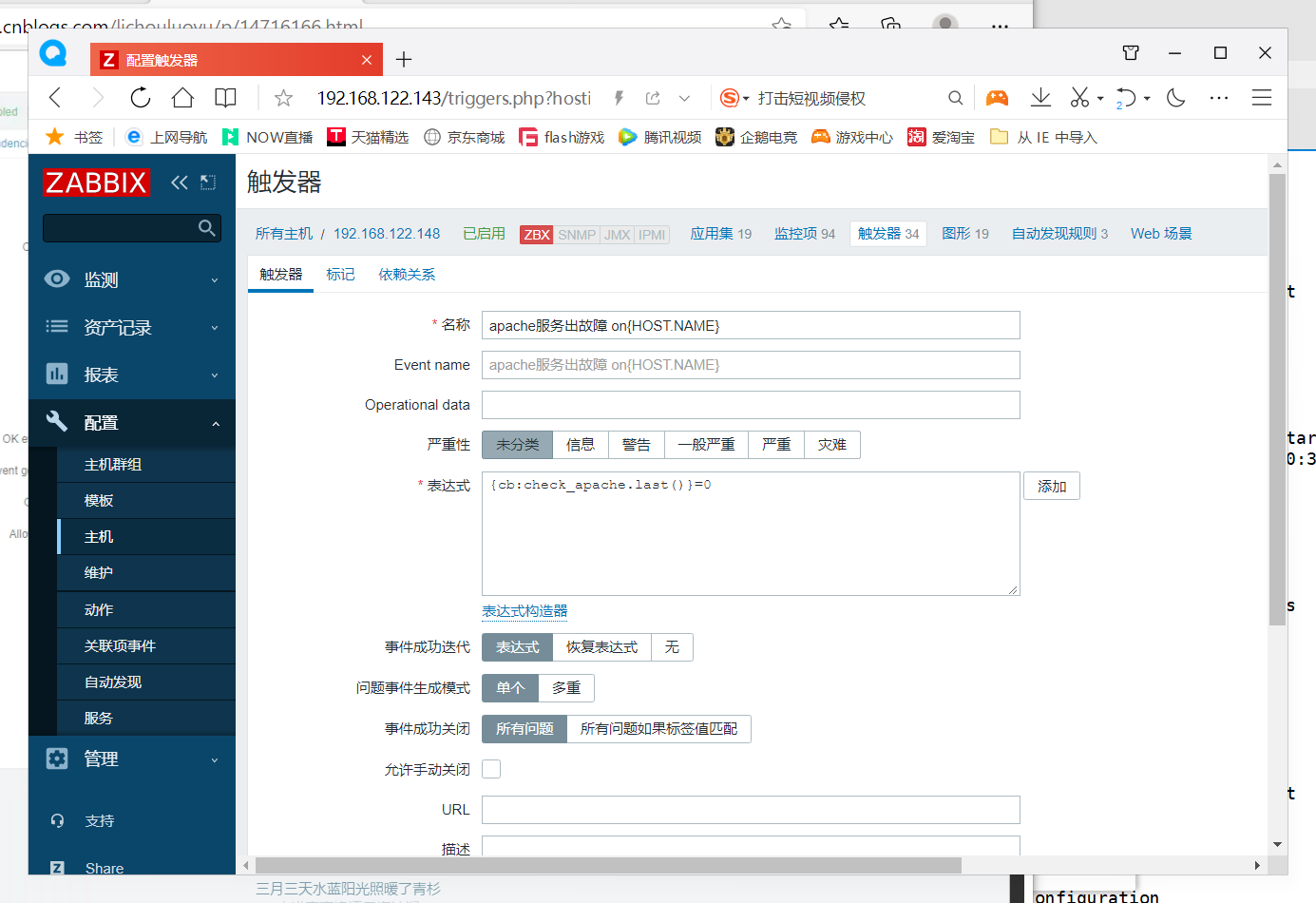Screen dimensions: 1316x903
Task: Click the share icon in address bar
Action: pyautogui.click(x=653, y=98)
